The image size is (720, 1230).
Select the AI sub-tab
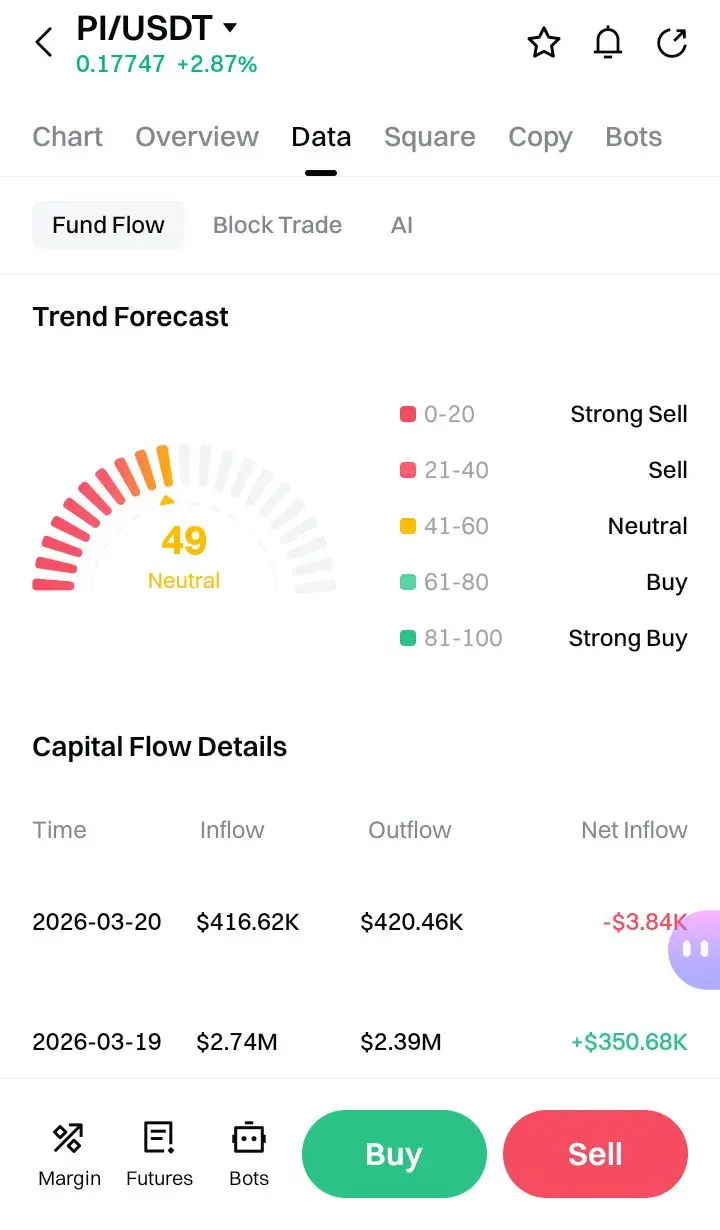402,225
